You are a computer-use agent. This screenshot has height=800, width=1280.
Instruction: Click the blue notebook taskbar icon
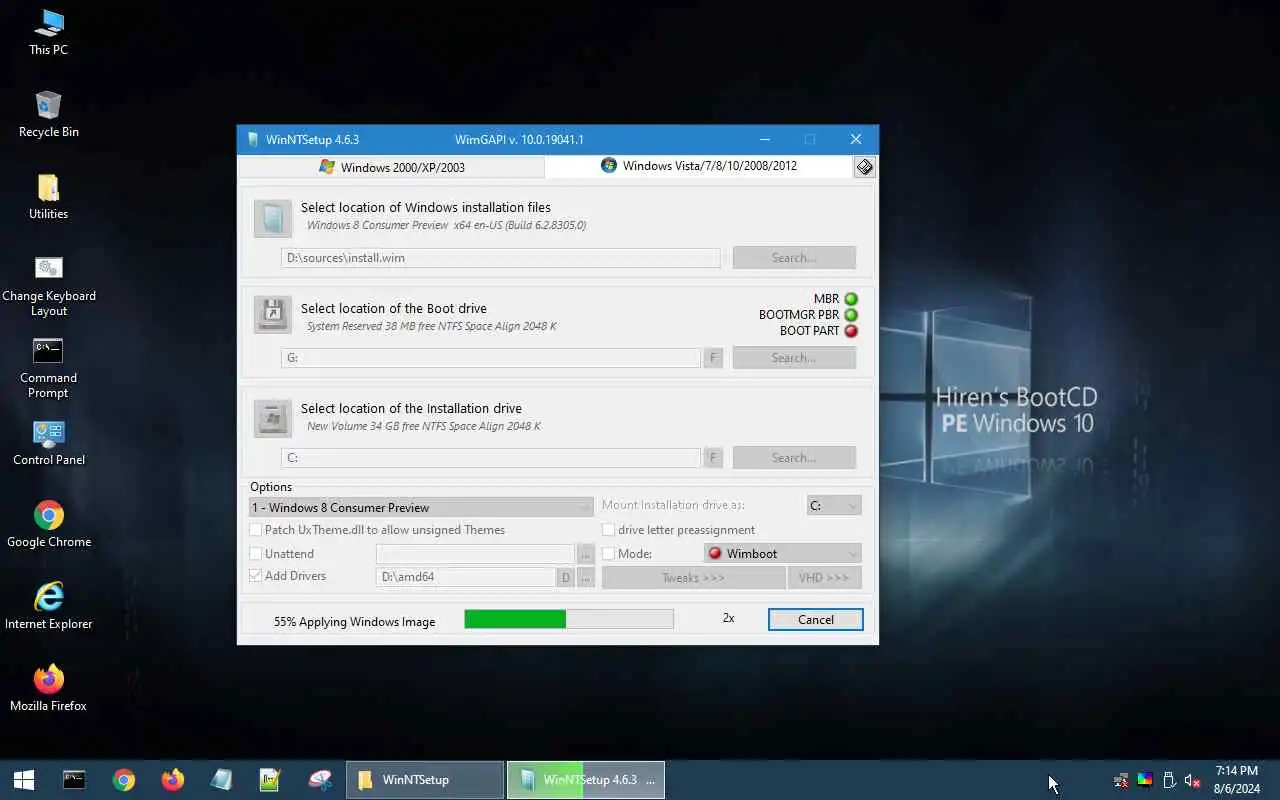pos(222,780)
